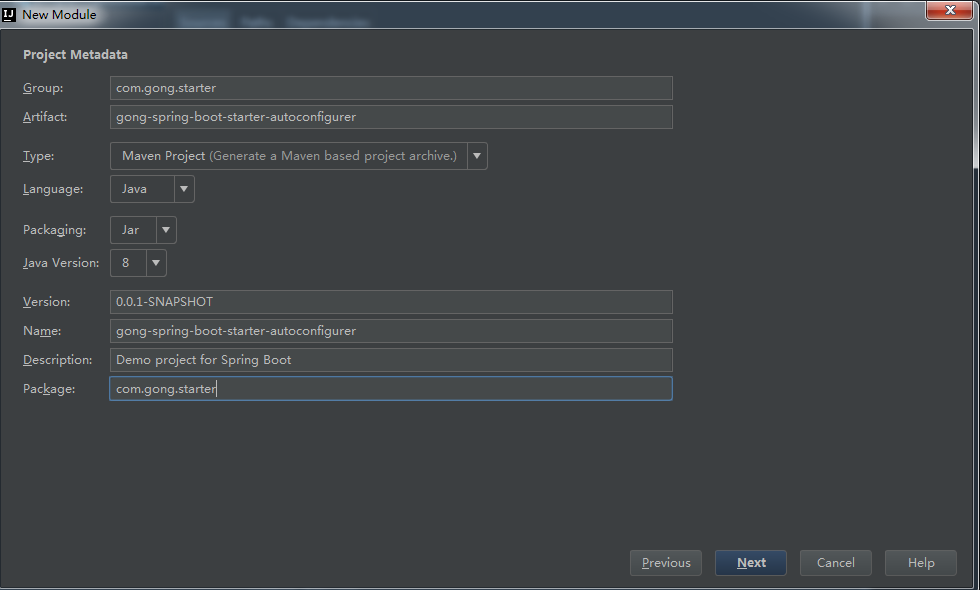Expand the Language dropdown
Screen dimensions: 980x590
tap(184, 189)
